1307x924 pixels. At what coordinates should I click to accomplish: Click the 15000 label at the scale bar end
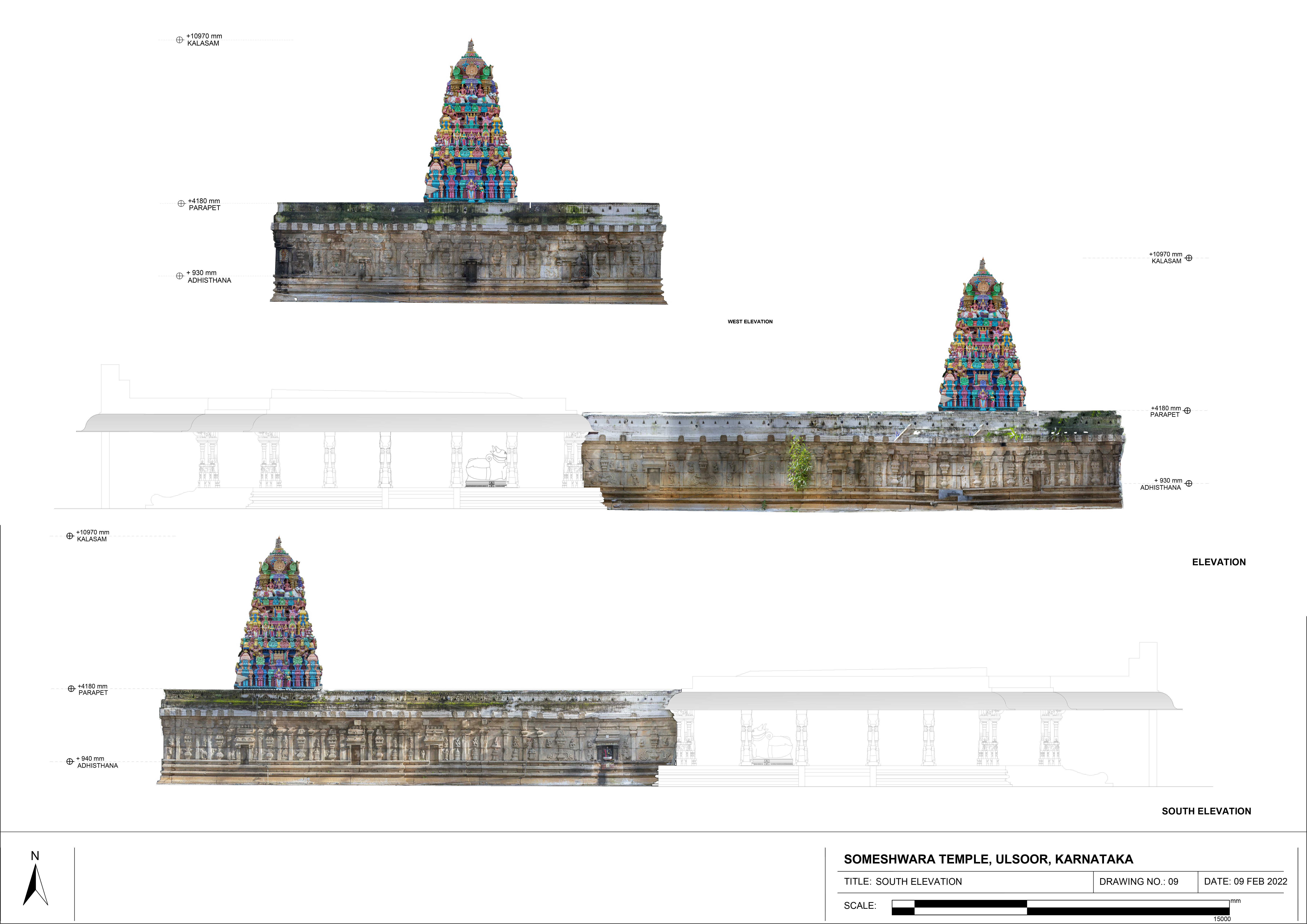(x=1222, y=919)
